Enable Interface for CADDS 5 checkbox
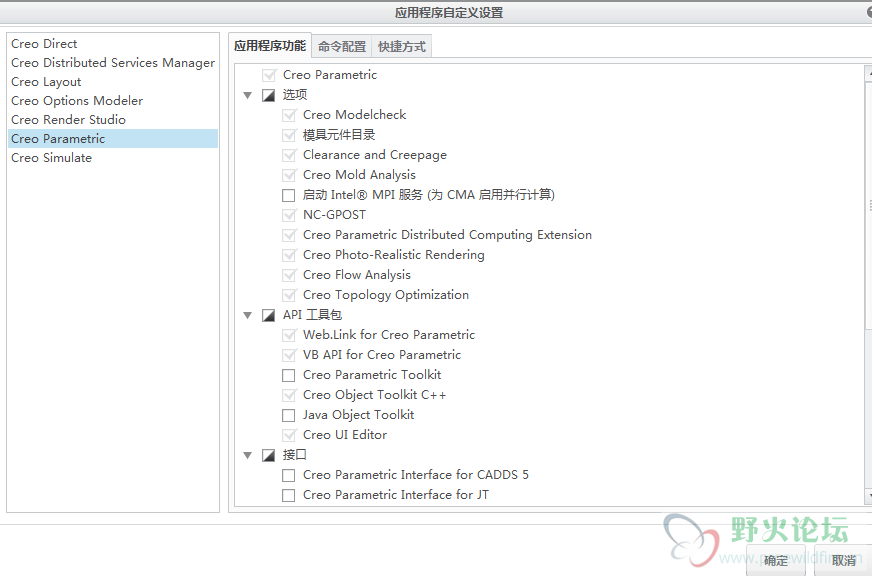Image resolution: width=872 pixels, height=576 pixels. tap(289, 475)
